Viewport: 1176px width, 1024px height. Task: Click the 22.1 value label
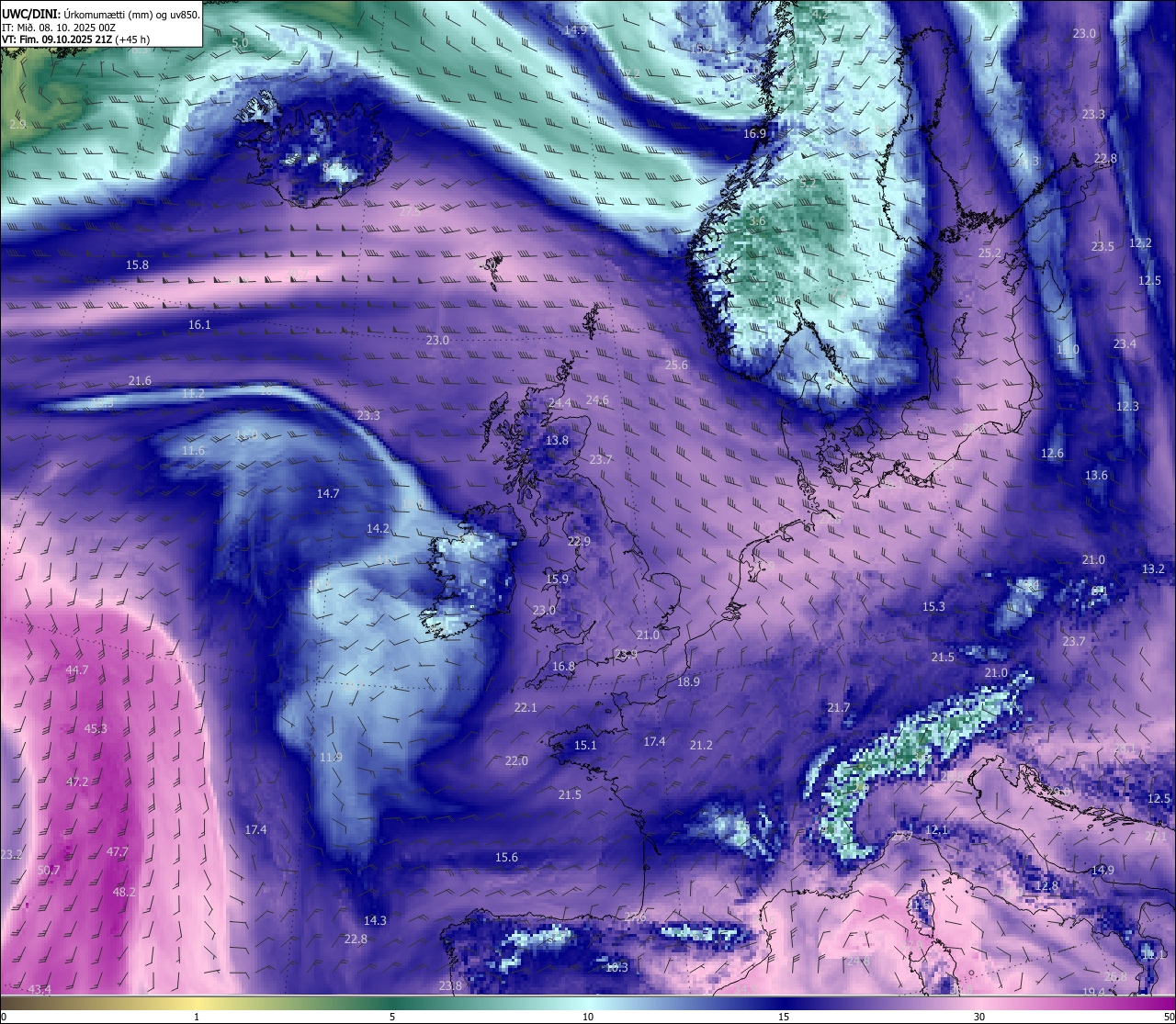click(x=526, y=707)
